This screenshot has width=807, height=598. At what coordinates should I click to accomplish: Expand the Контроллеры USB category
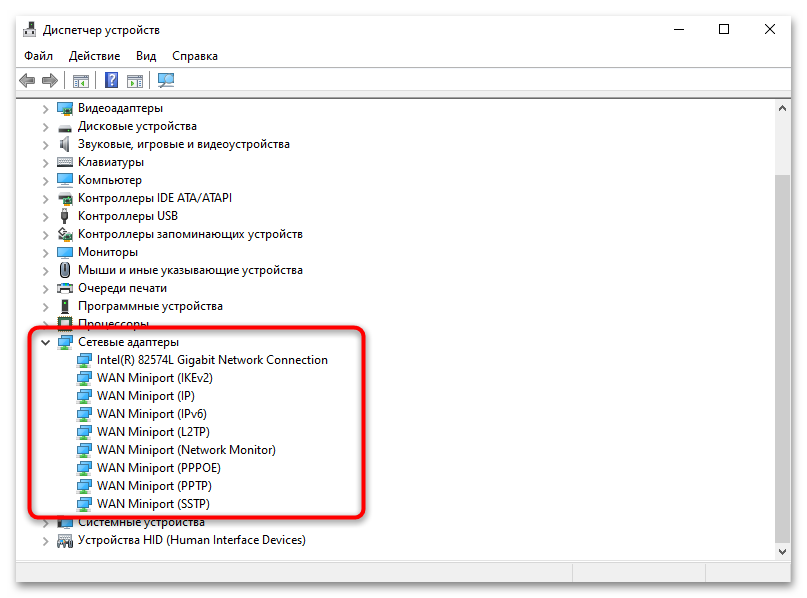tap(44, 215)
